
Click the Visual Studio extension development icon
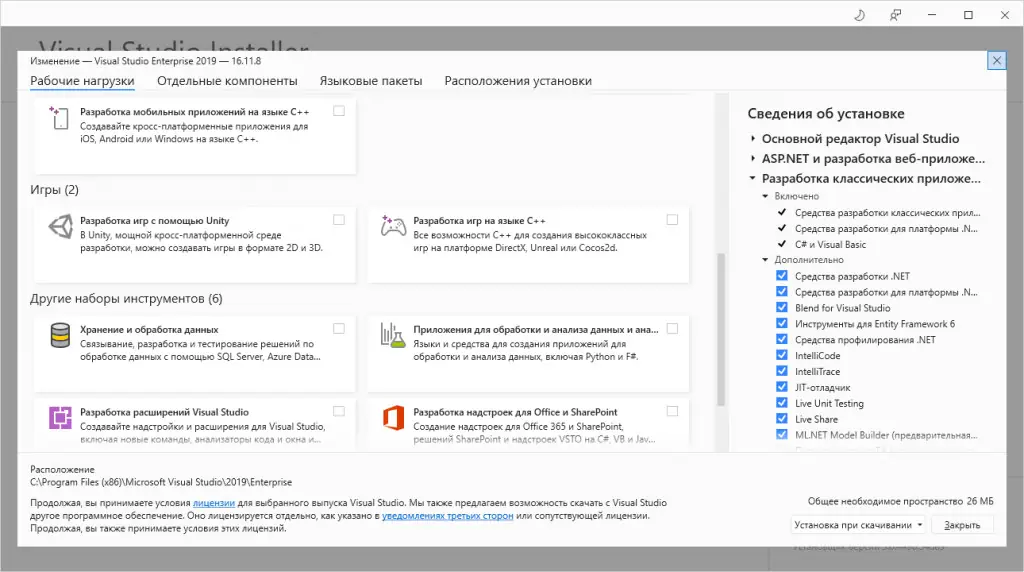click(60, 418)
